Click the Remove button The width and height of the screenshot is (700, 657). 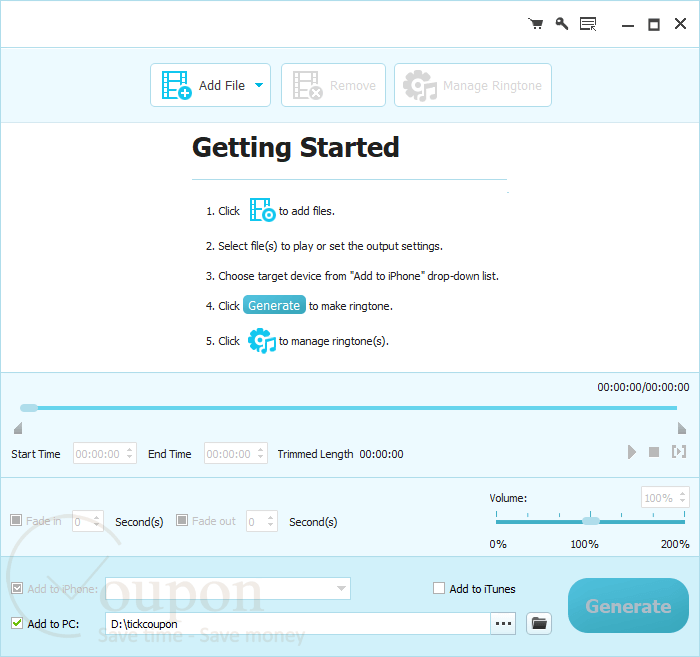point(333,85)
